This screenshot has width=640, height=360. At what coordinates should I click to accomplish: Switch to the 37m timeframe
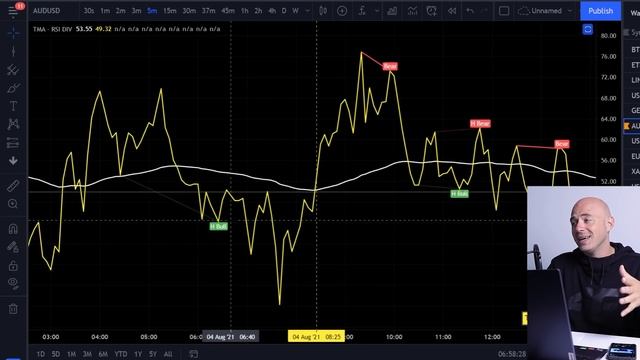209,11
